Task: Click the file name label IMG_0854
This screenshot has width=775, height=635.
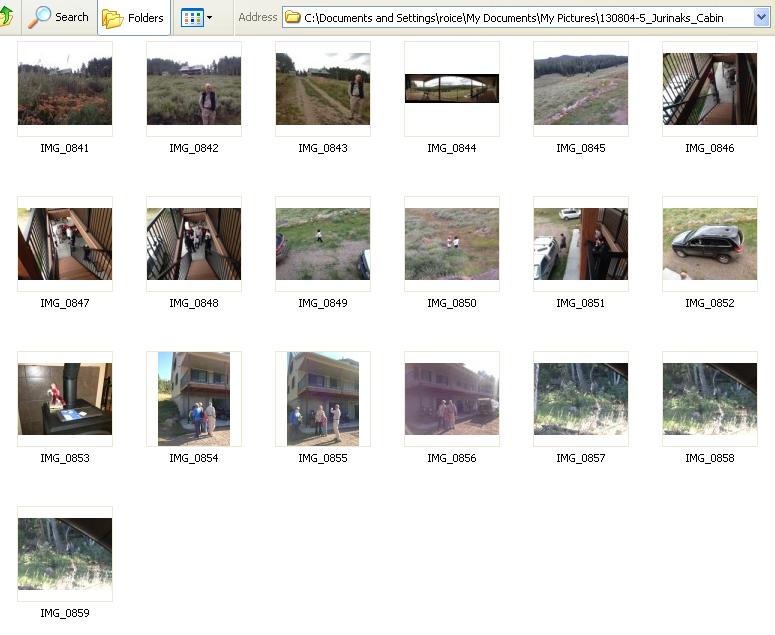Action: point(194,458)
